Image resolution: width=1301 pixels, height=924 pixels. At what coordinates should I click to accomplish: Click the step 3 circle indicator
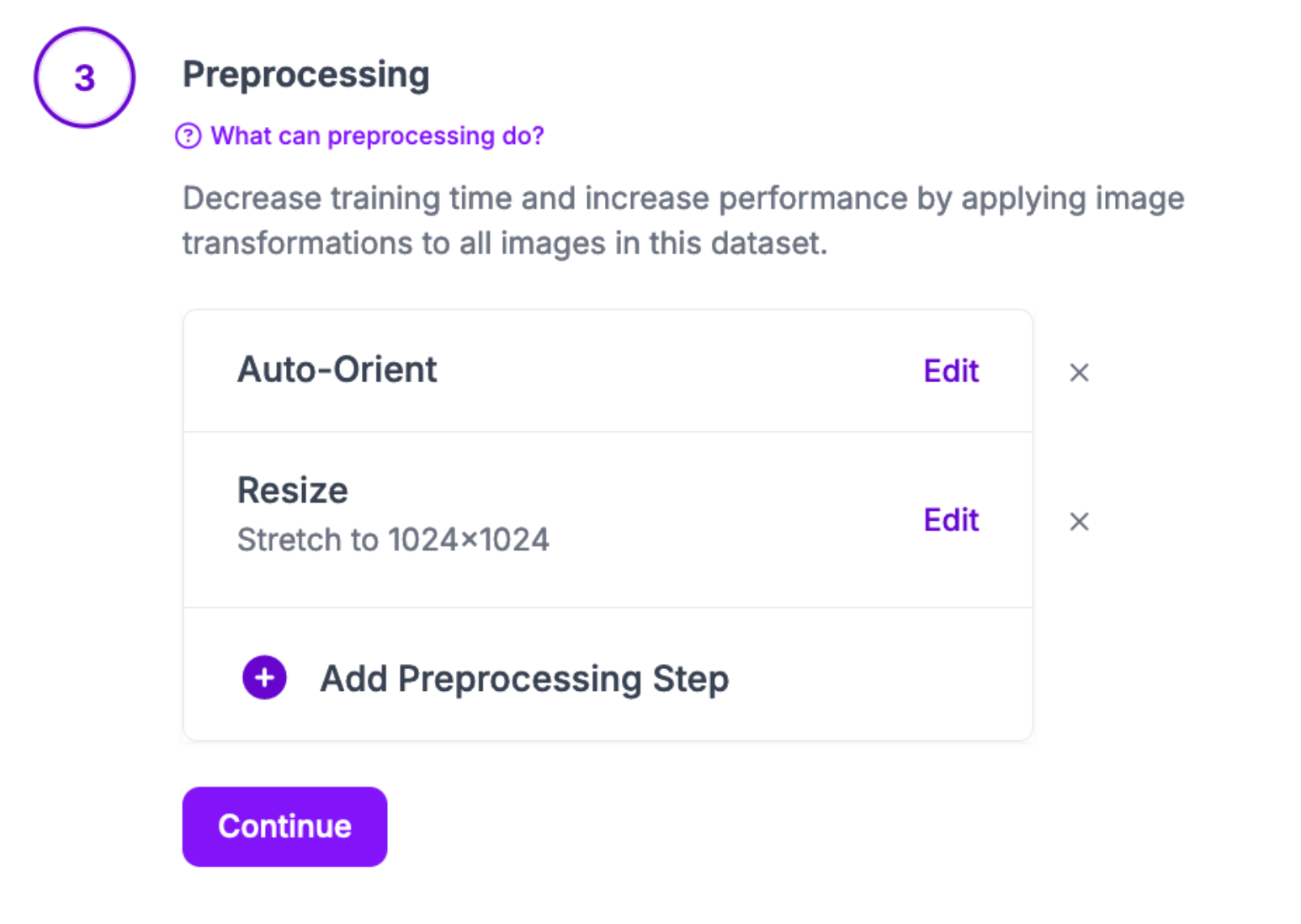coord(84,77)
